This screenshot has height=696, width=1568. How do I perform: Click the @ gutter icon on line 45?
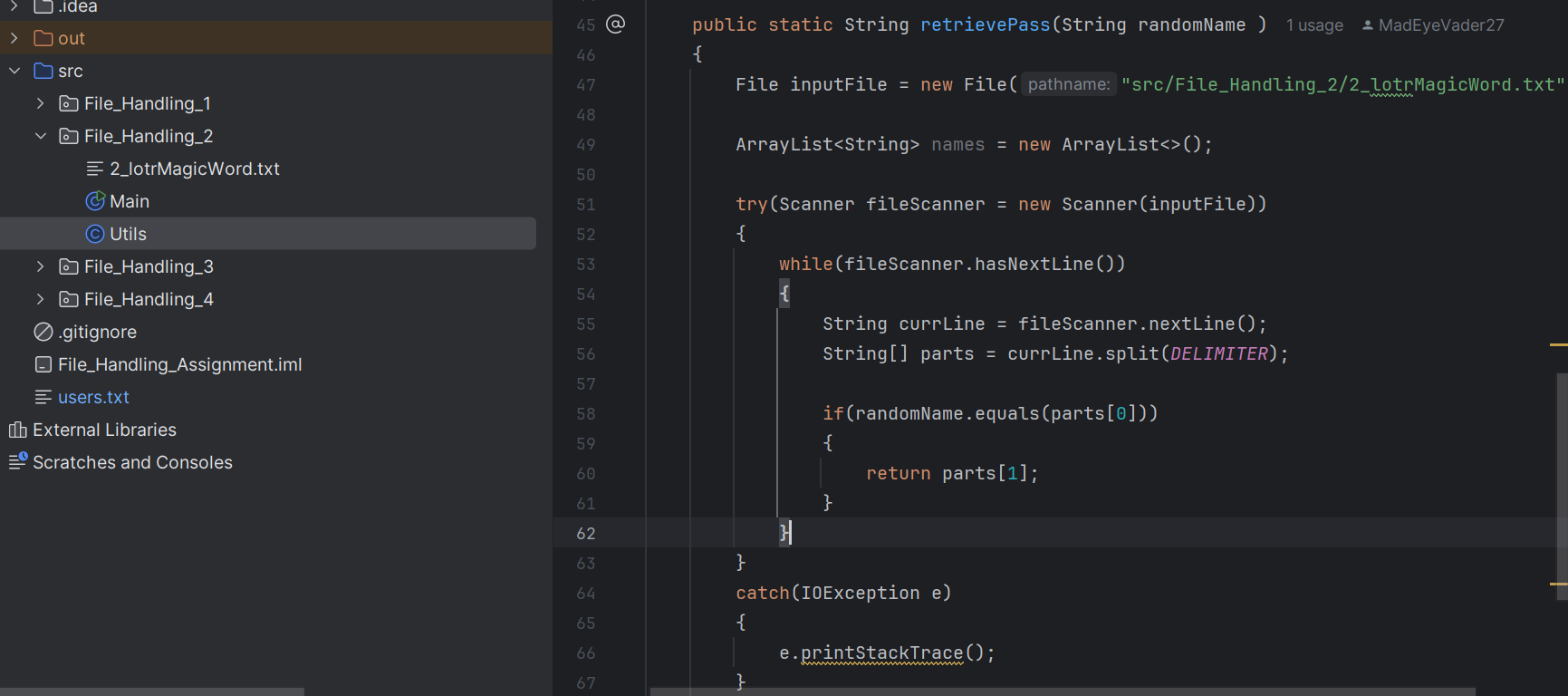[615, 24]
